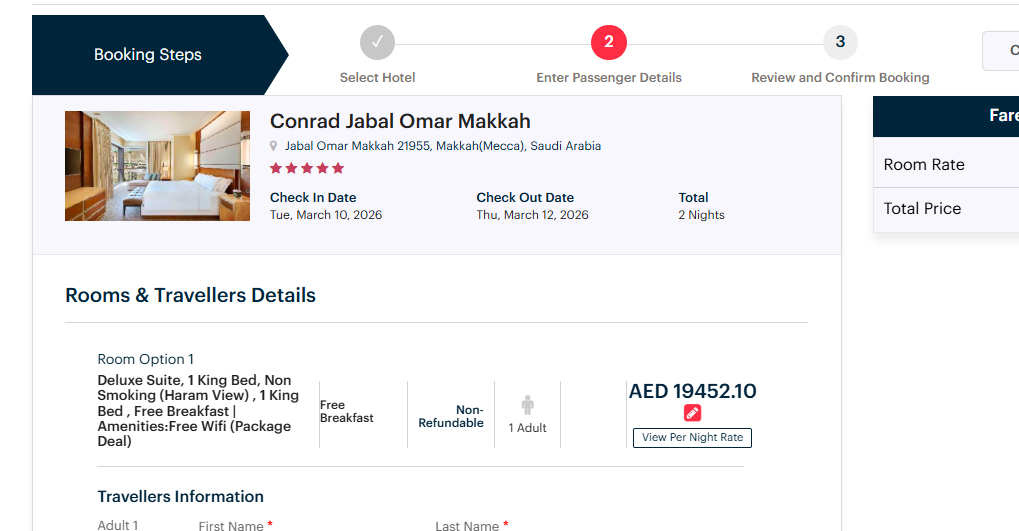Image resolution: width=1019 pixels, height=531 pixels.
Task: Select the Enter Passenger Details step label
Action: 609,77
